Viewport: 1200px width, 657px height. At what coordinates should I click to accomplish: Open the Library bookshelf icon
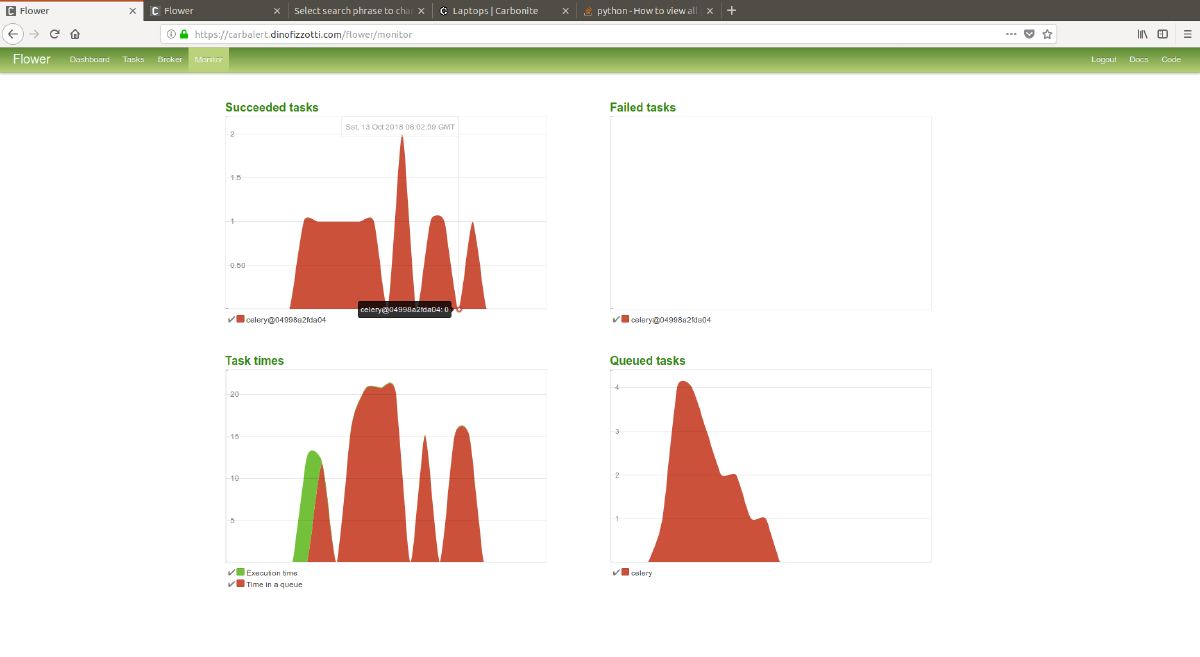[1142, 33]
